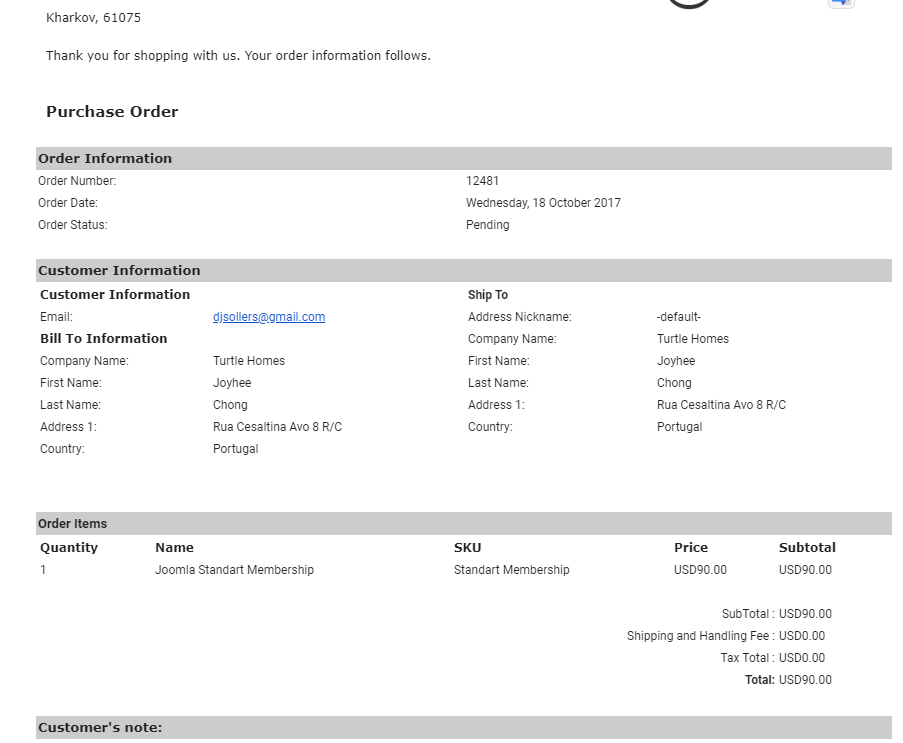903x743 pixels.
Task: Click the "Customer's note:" section header
Action: click(464, 727)
